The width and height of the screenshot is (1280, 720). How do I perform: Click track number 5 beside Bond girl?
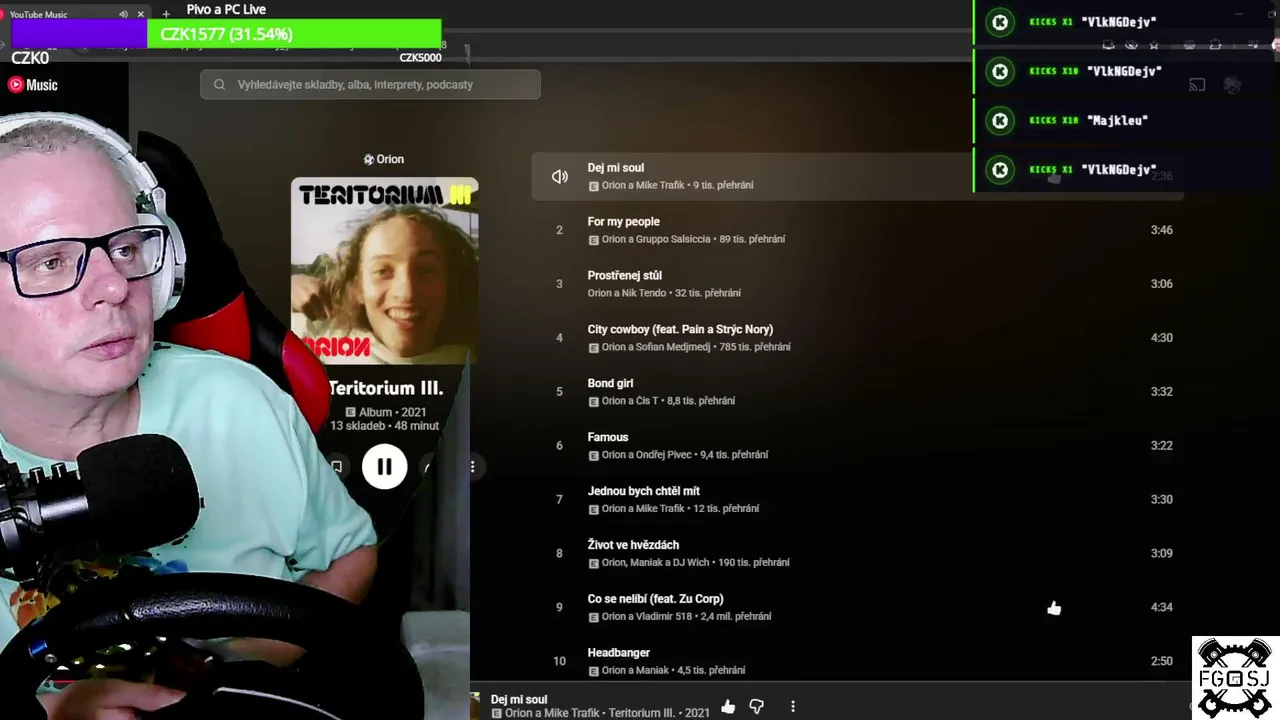point(559,392)
